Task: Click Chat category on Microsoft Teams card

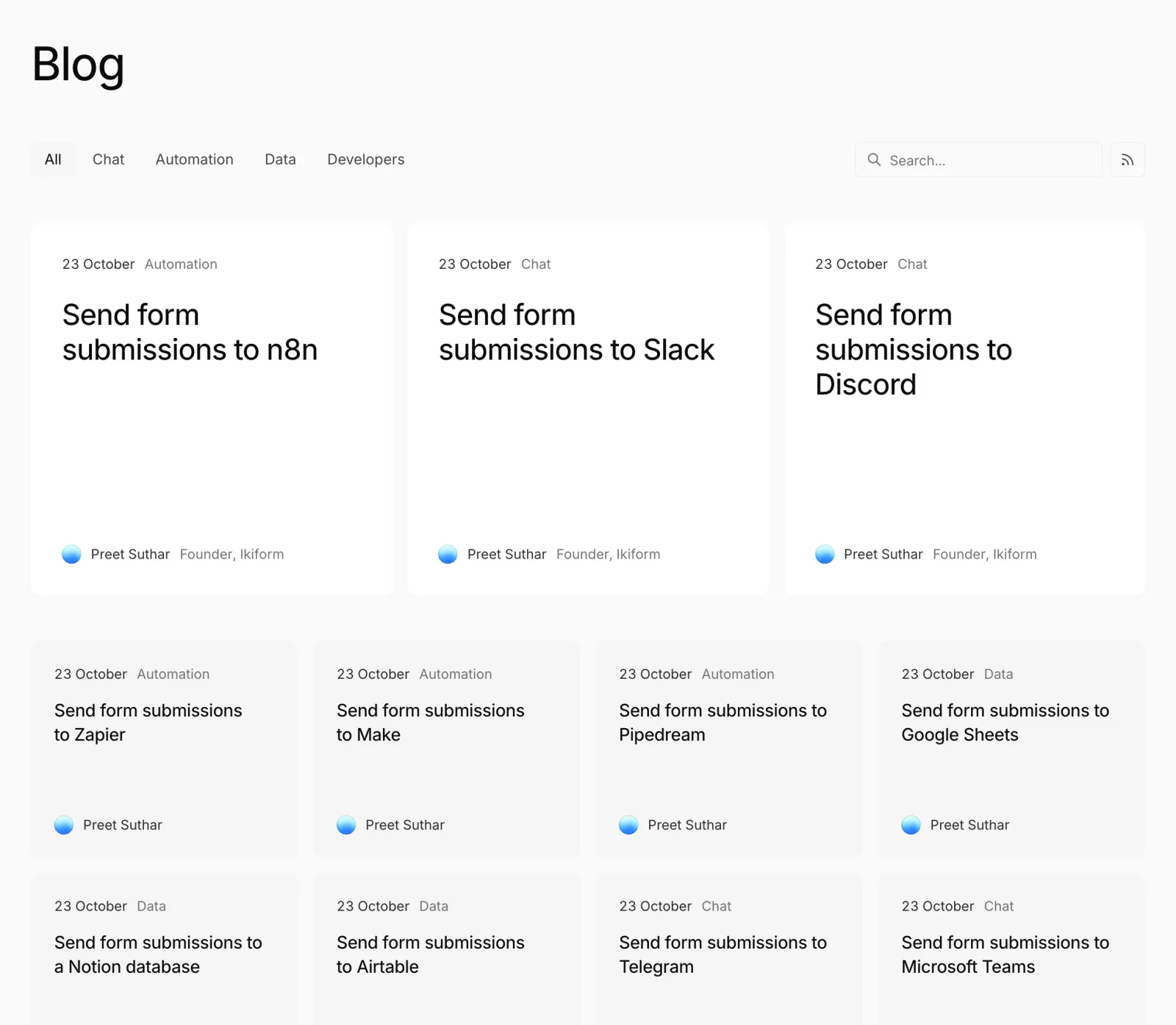Action: click(x=998, y=906)
